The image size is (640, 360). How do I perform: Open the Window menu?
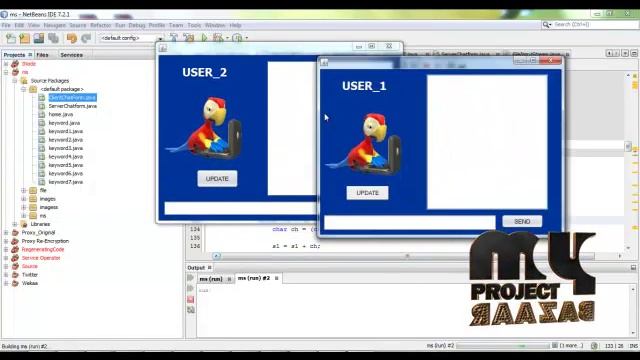[215, 25]
